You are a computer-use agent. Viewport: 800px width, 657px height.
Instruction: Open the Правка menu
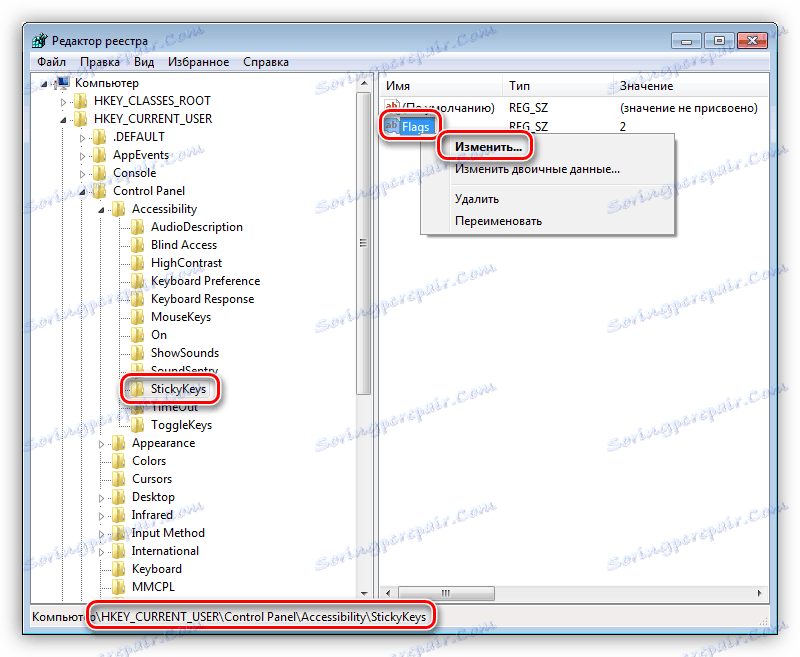100,62
